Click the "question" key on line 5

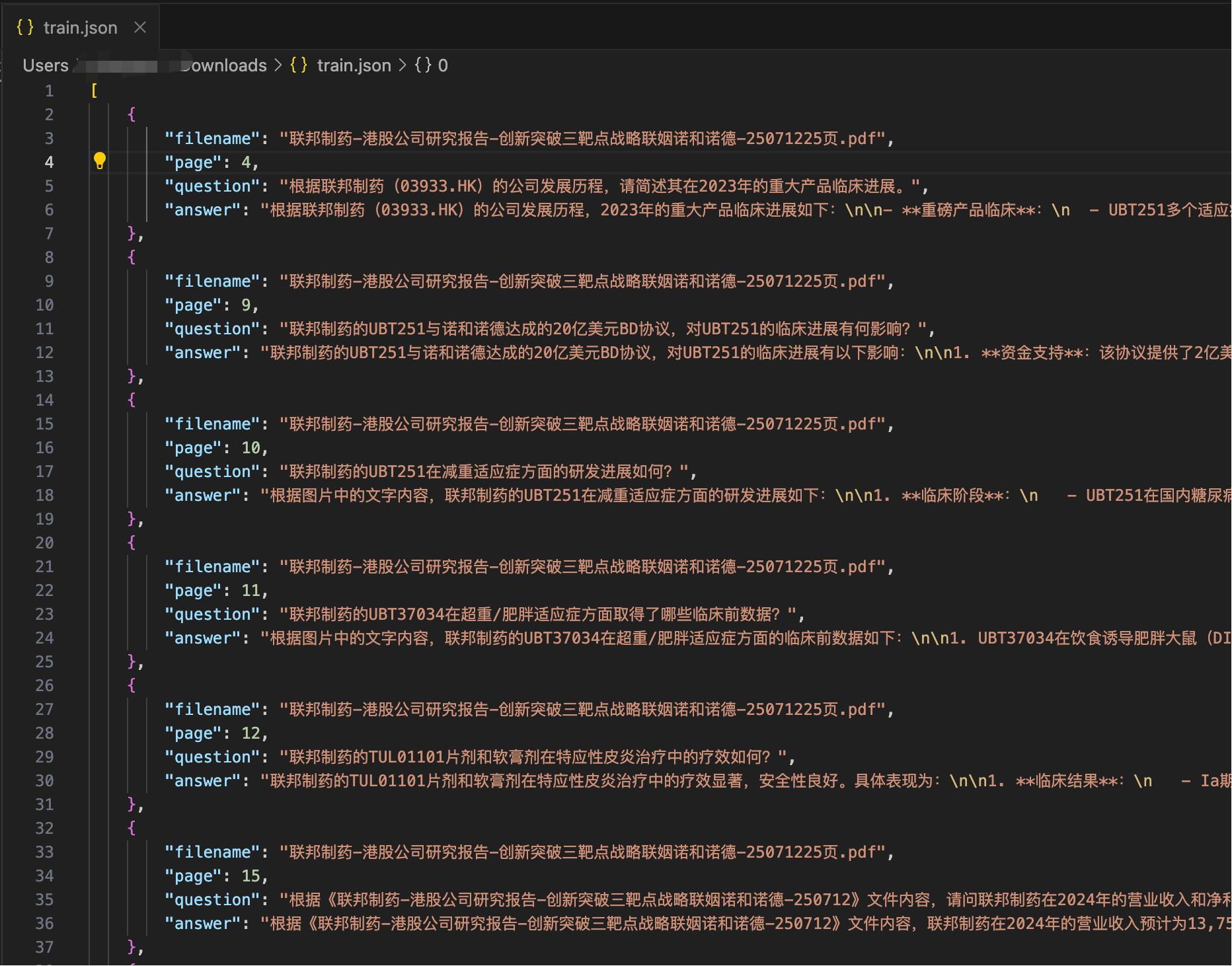click(x=212, y=186)
